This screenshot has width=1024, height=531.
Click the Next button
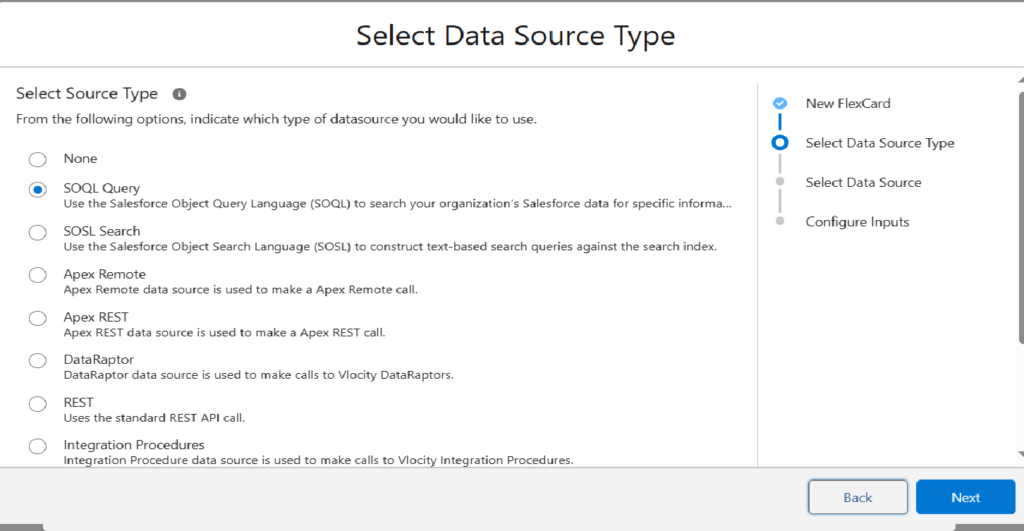click(x=965, y=497)
